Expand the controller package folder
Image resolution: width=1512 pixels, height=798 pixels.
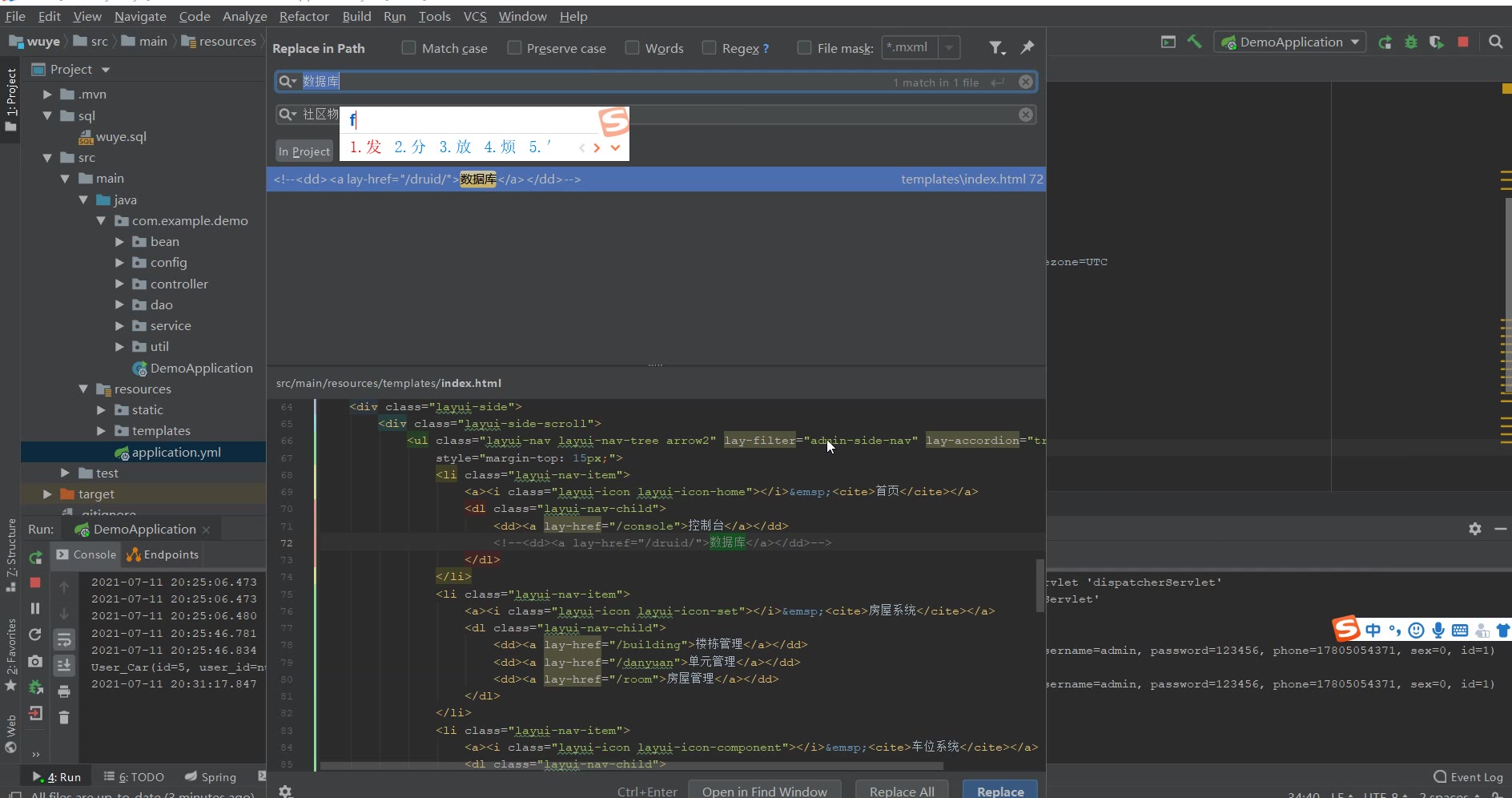point(119,284)
